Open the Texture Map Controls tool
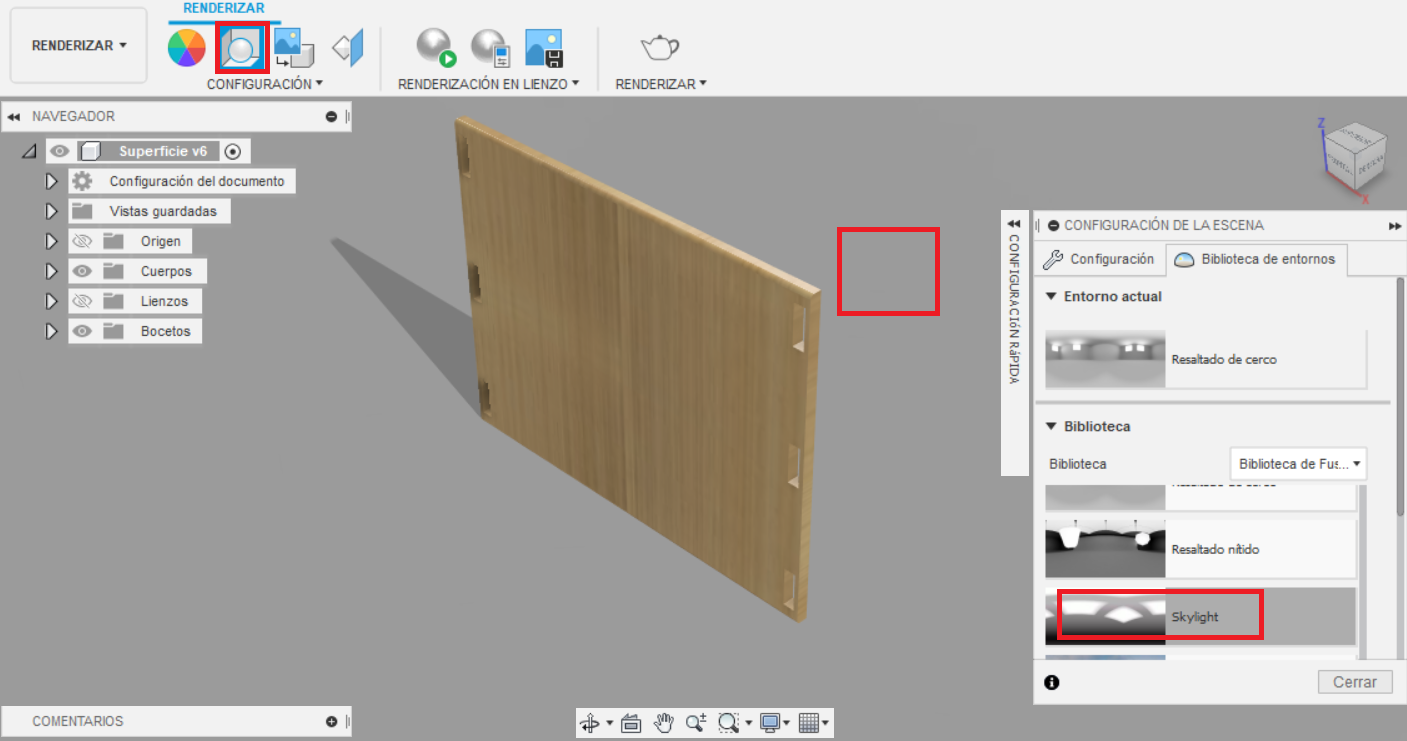1407x741 pixels. click(x=347, y=47)
